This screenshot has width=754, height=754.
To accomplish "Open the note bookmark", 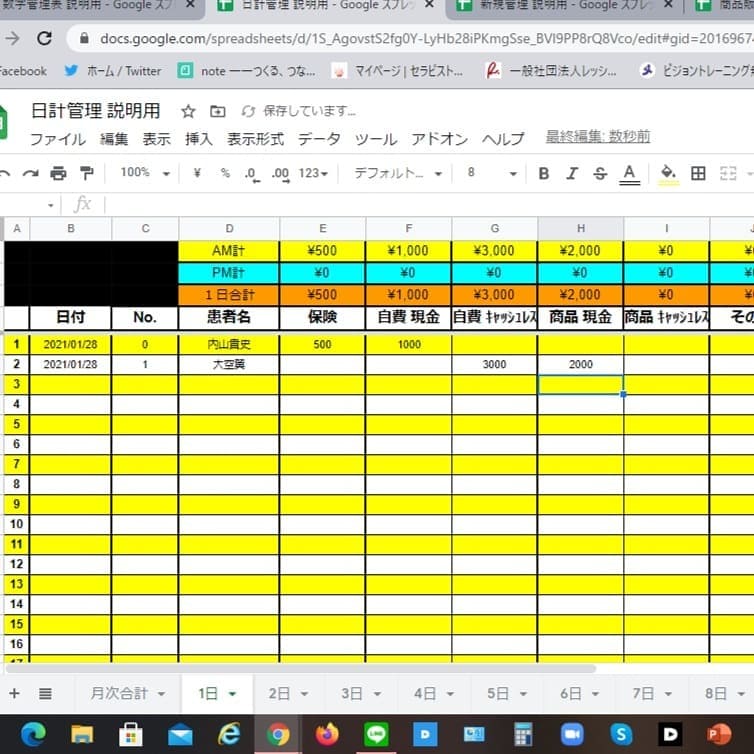I will point(247,71).
